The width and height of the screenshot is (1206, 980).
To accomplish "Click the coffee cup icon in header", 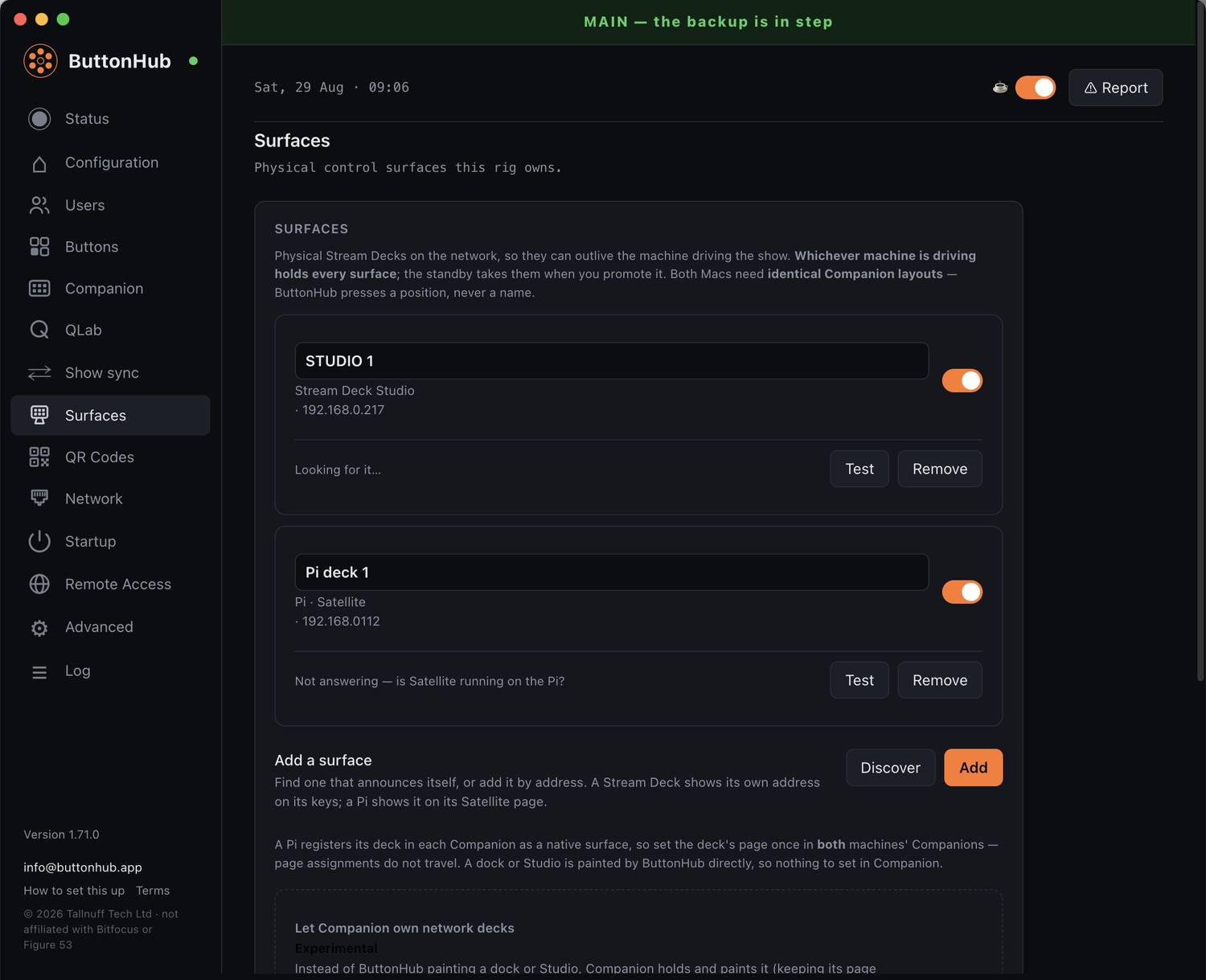I will 1000,88.
